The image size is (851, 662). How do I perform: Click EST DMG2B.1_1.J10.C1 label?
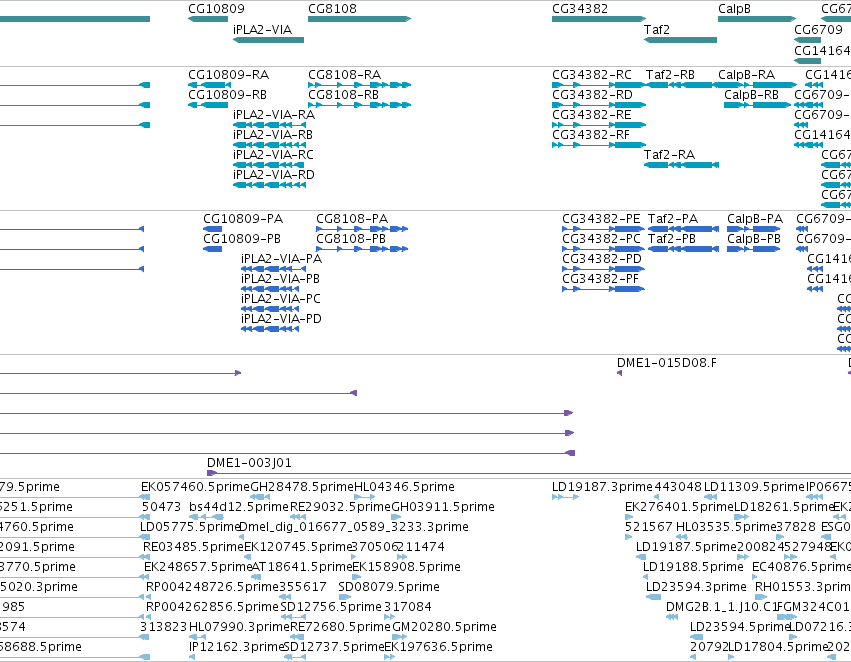point(721,607)
